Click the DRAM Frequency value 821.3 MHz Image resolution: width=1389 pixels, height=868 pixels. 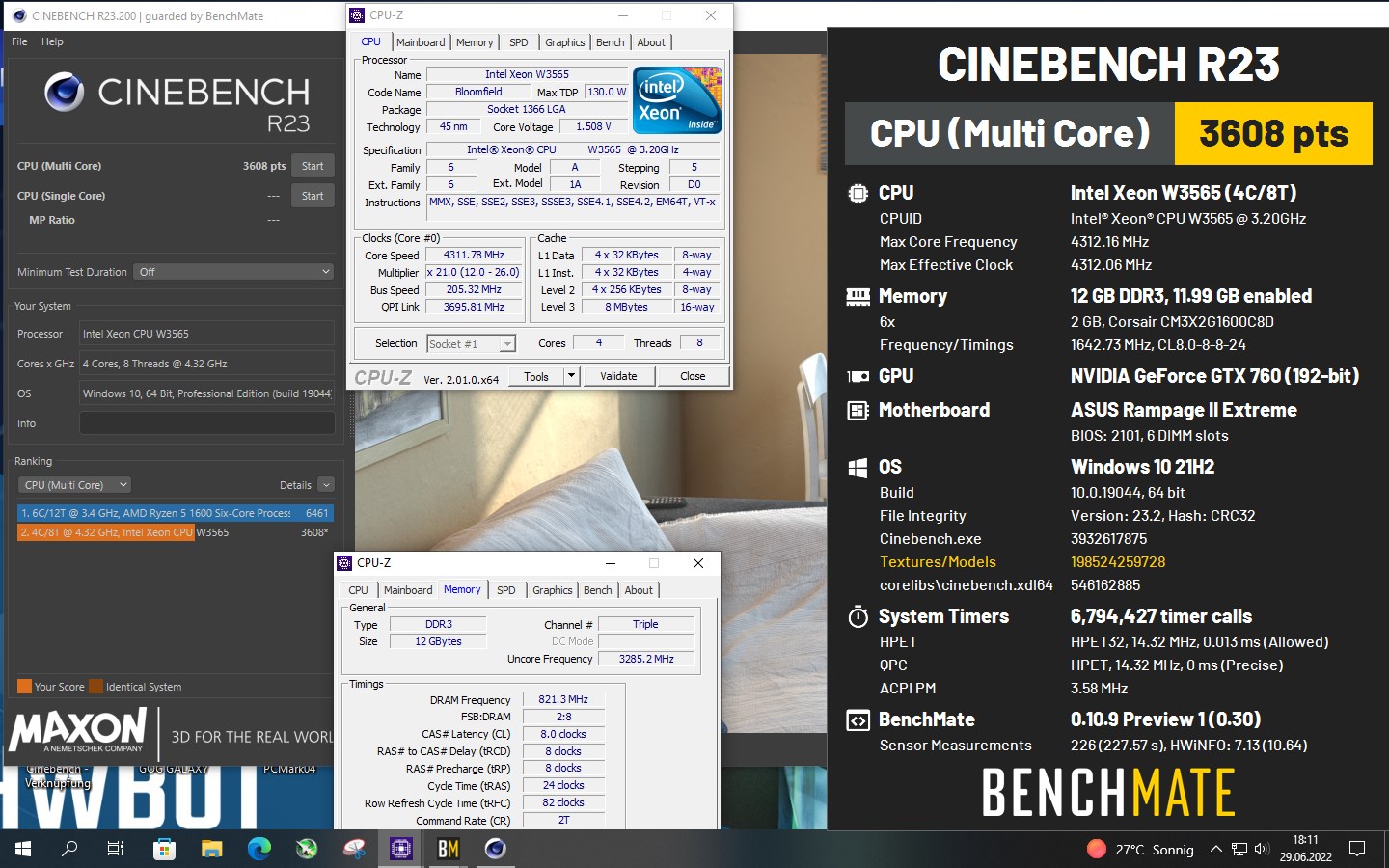click(564, 700)
